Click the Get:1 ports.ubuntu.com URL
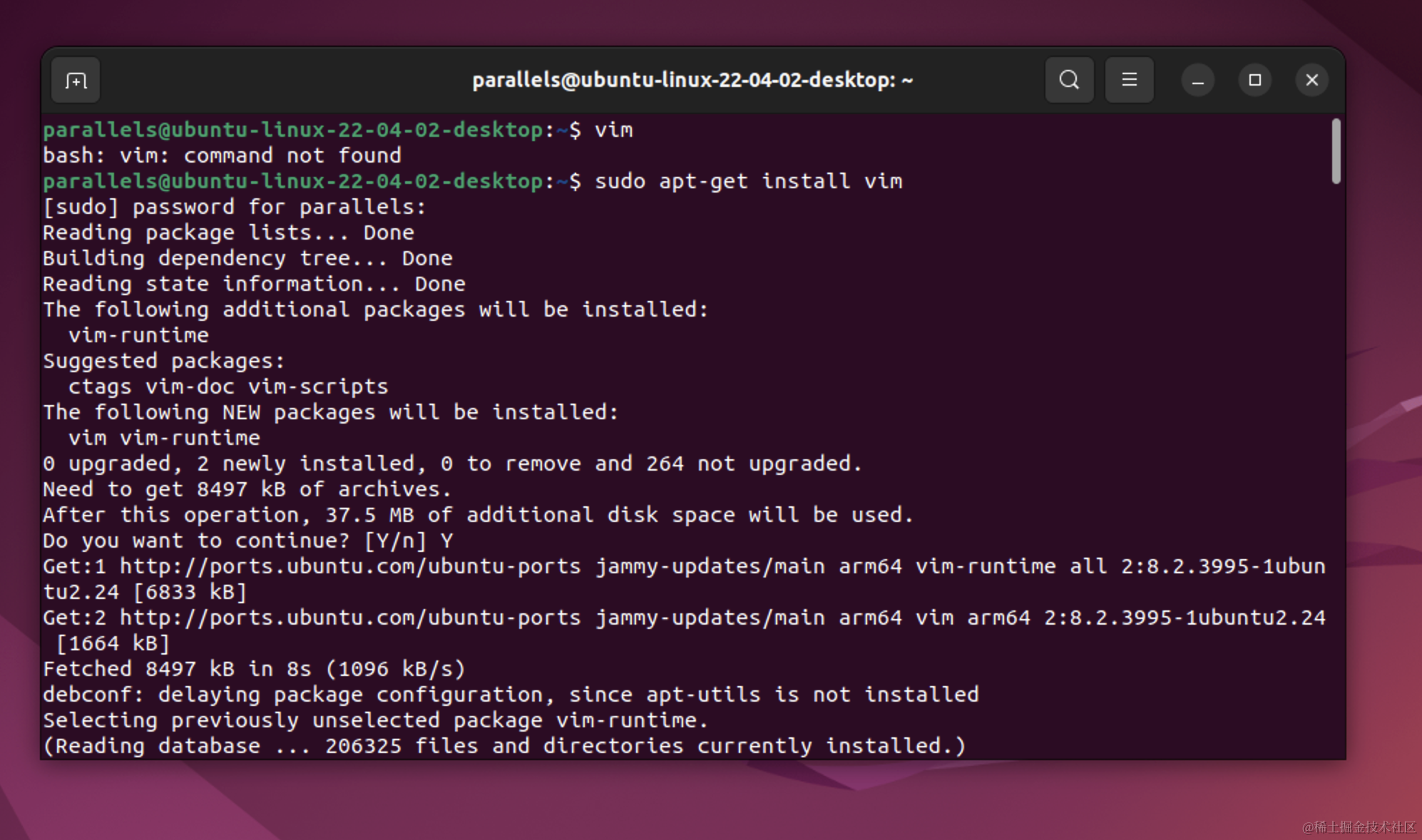The width and height of the screenshot is (1422, 840). coord(349,566)
